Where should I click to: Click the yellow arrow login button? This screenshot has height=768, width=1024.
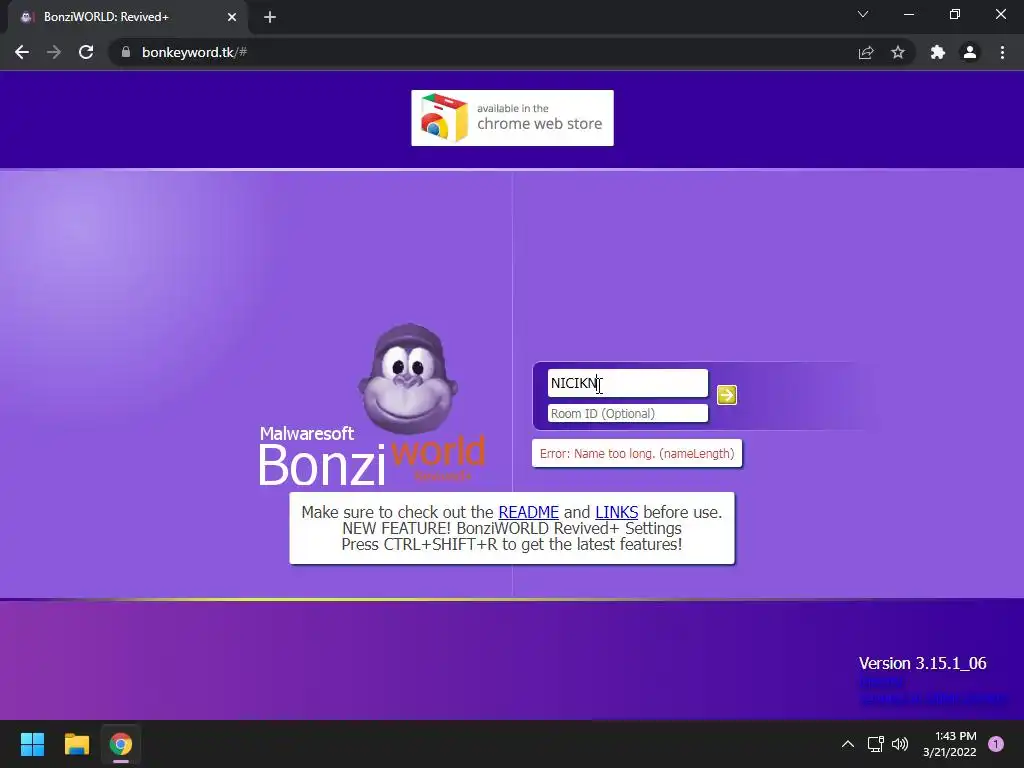(x=726, y=395)
